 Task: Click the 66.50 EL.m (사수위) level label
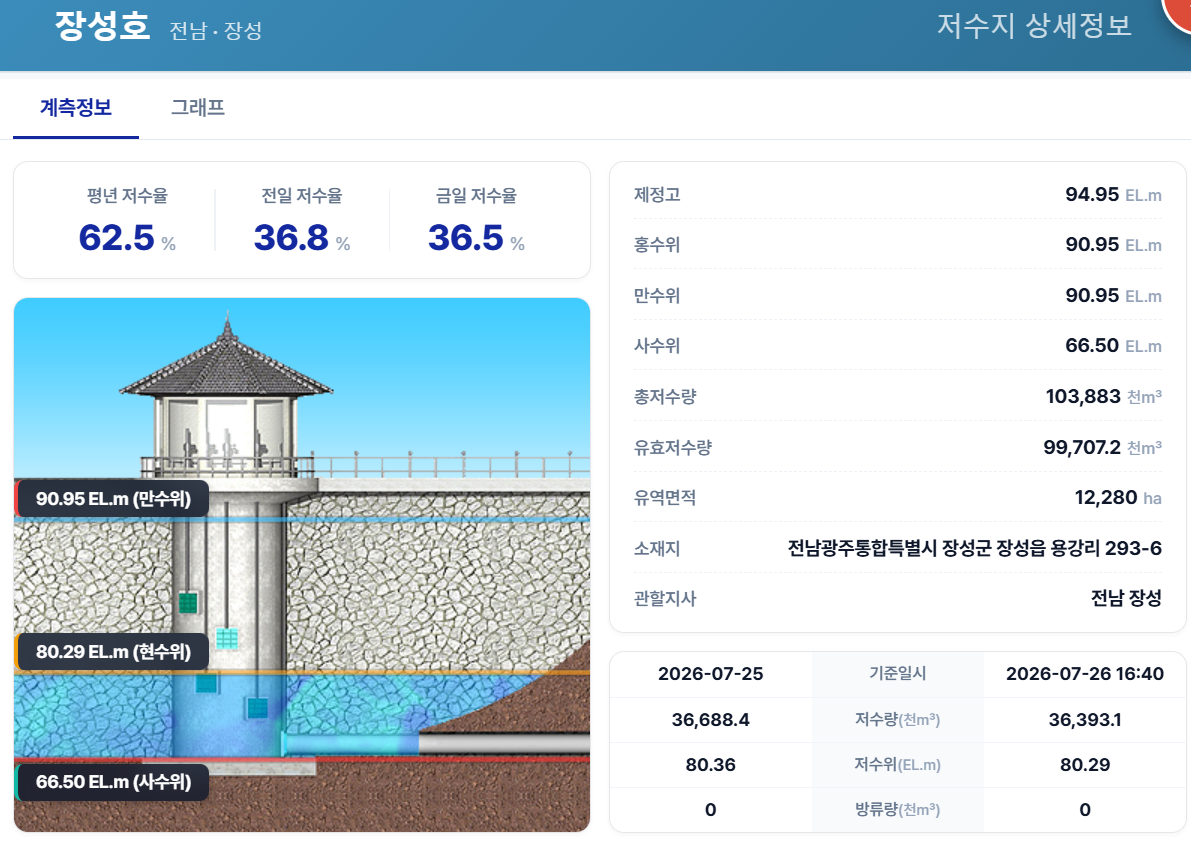click(112, 782)
